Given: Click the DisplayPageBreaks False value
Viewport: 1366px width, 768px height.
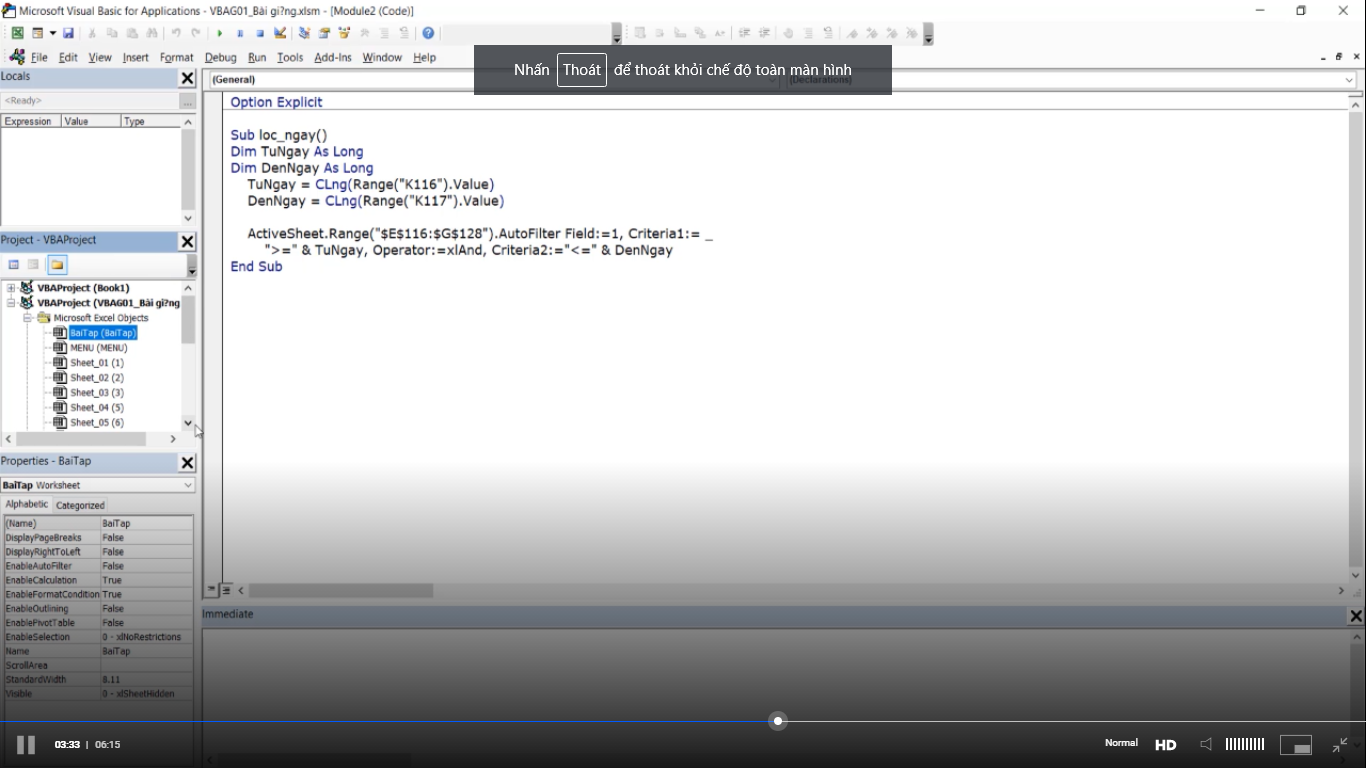Looking at the screenshot, I should (x=146, y=538).
